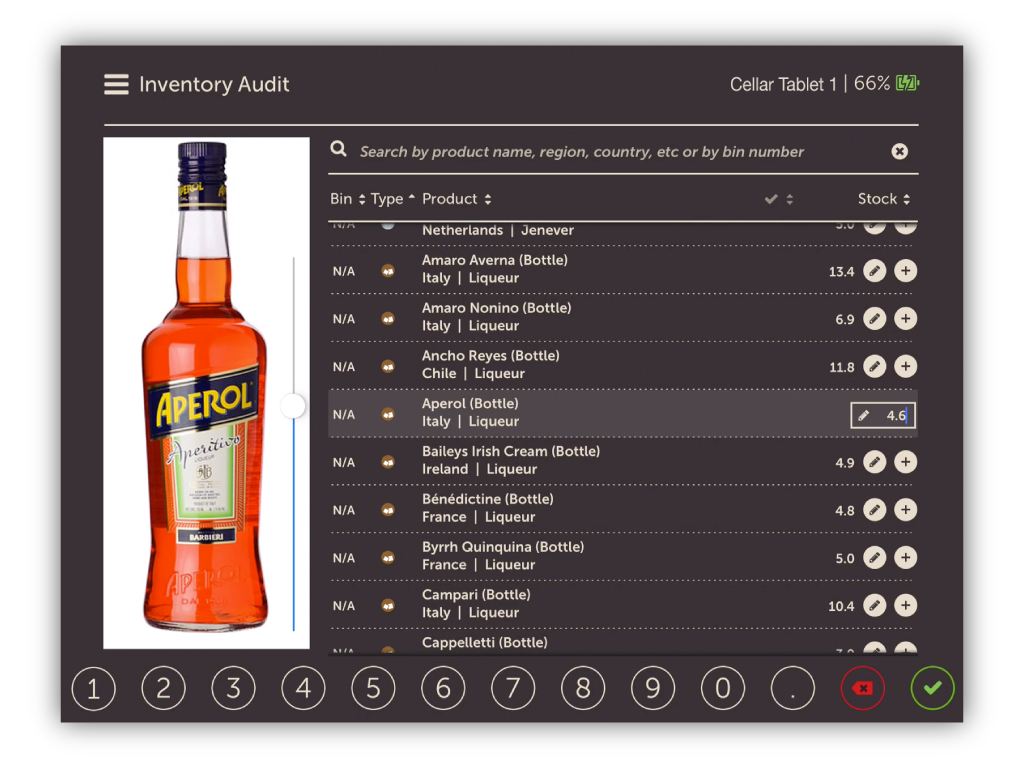Click the Campari stock value 10.4
This screenshot has height=768, width=1024.
(x=841, y=607)
